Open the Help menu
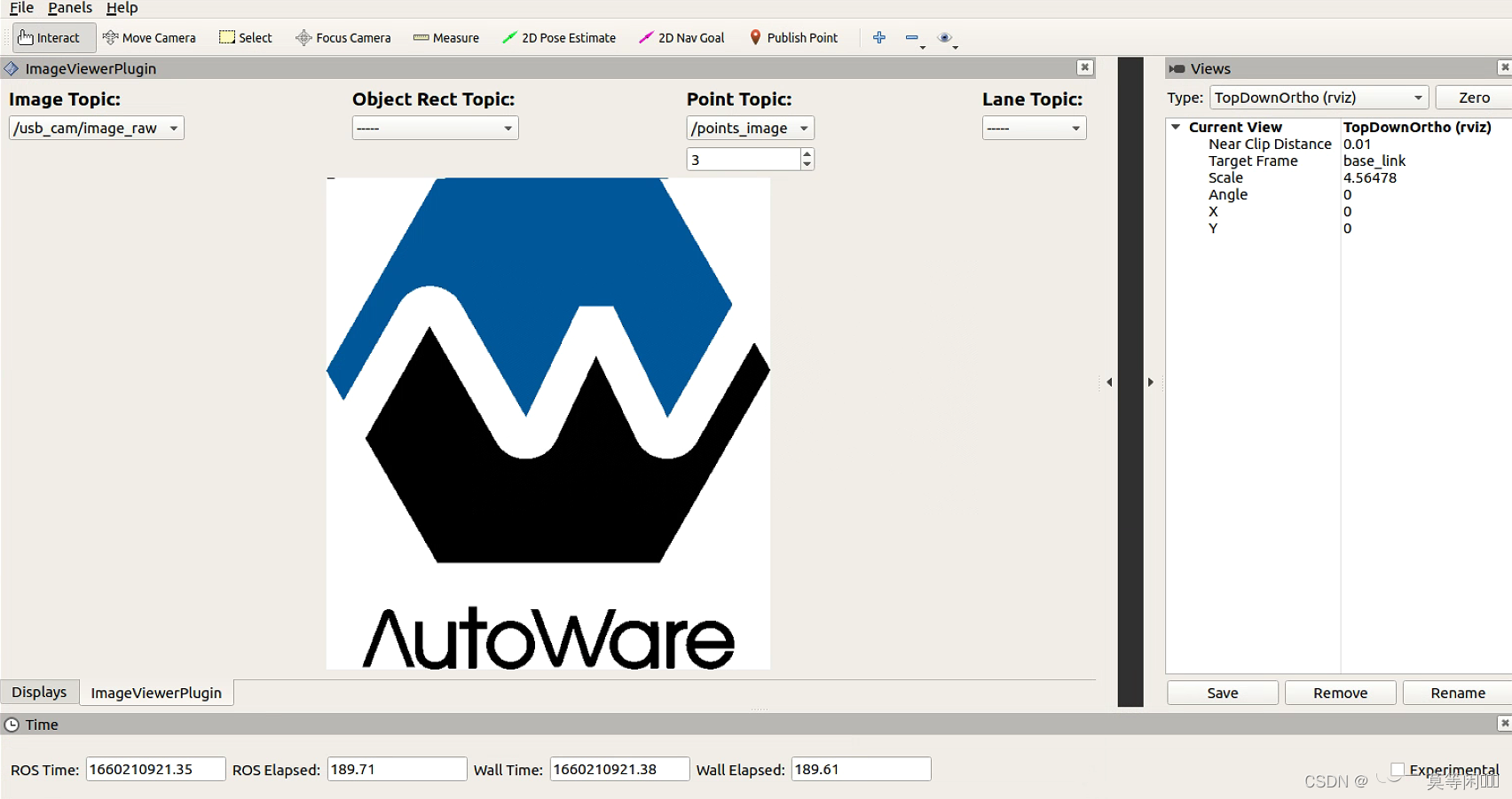The height and width of the screenshot is (799, 1512). [x=122, y=8]
